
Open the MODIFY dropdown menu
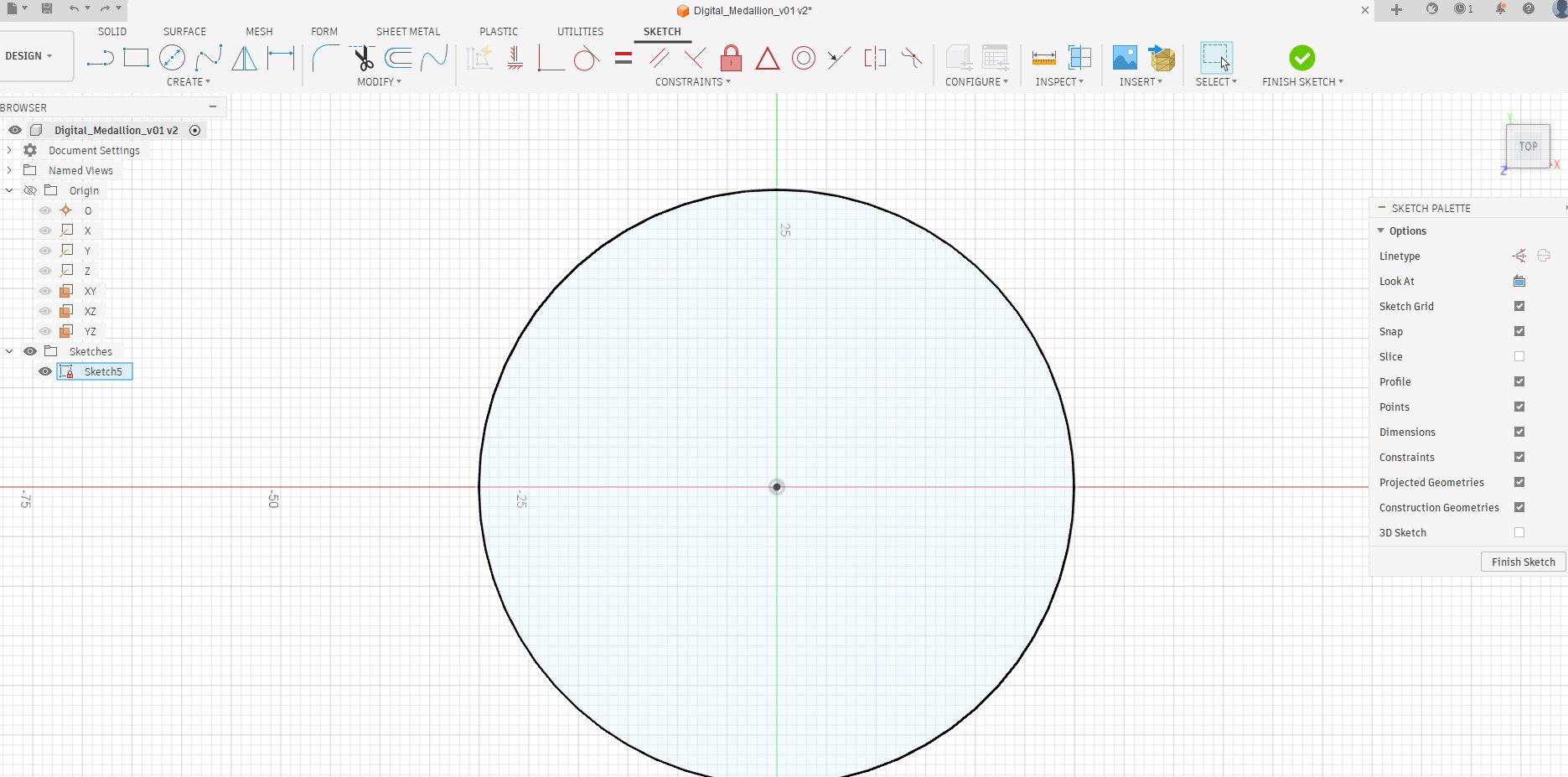380,82
